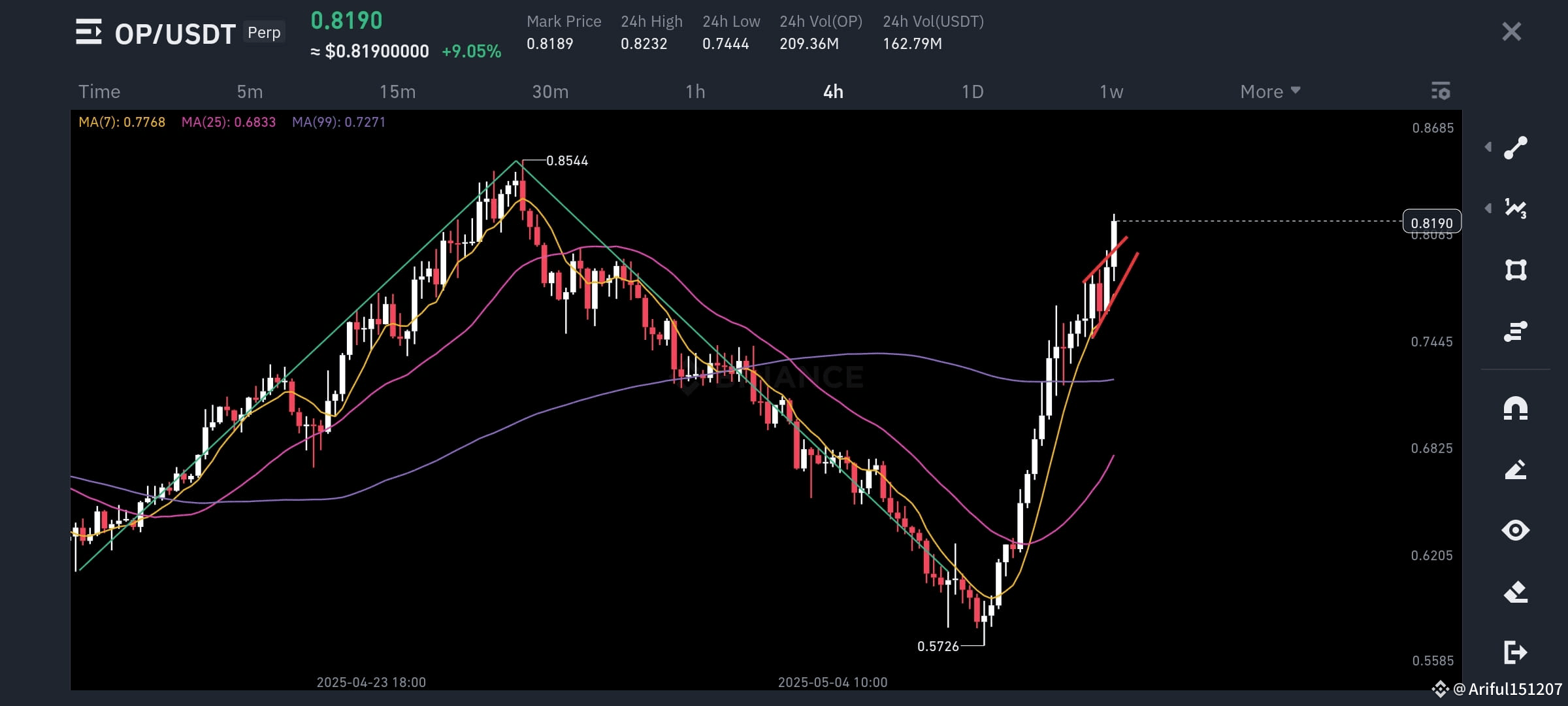Select the trend line drawing tool
Image resolution: width=1568 pixels, height=706 pixels.
click(1517, 147)
